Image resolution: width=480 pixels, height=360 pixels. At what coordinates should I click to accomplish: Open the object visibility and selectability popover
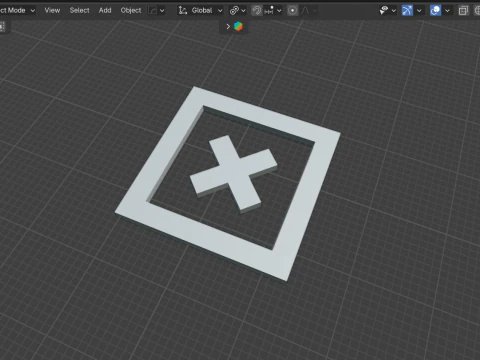(388, 11)
